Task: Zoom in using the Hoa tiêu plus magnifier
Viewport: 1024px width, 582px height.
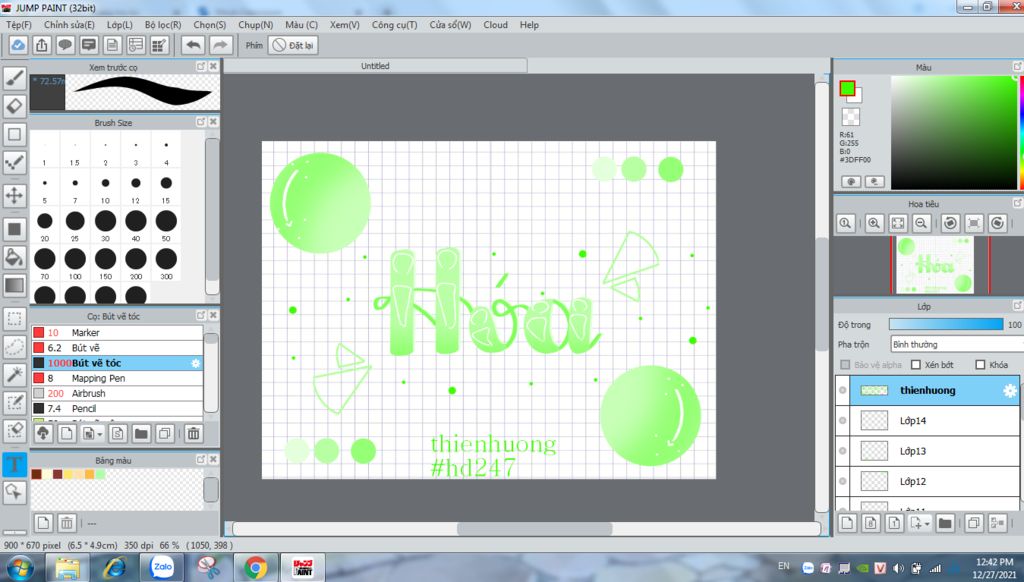Action: (874, 223)
